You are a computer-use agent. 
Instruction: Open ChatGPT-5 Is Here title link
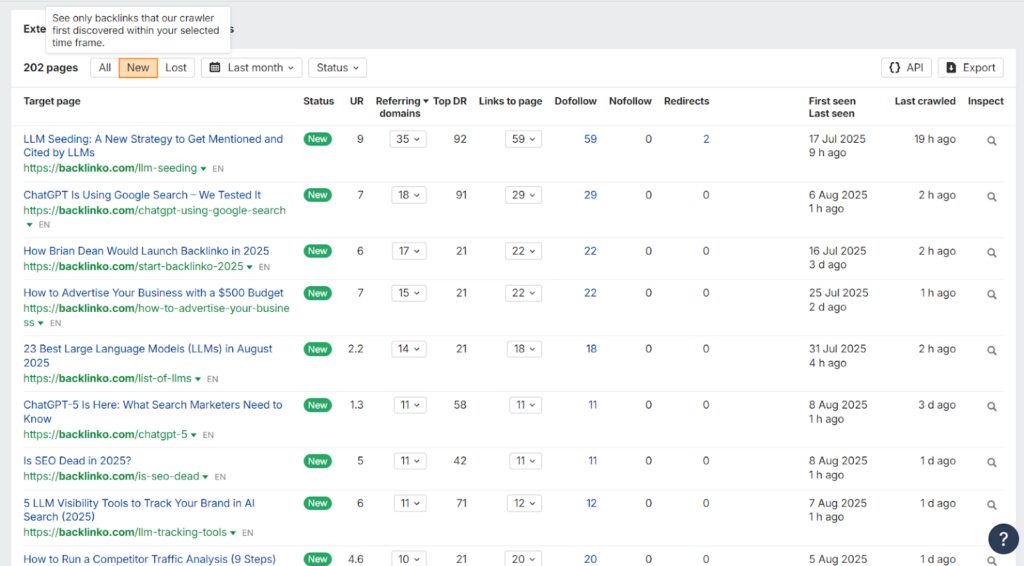[x=153, y=412]
